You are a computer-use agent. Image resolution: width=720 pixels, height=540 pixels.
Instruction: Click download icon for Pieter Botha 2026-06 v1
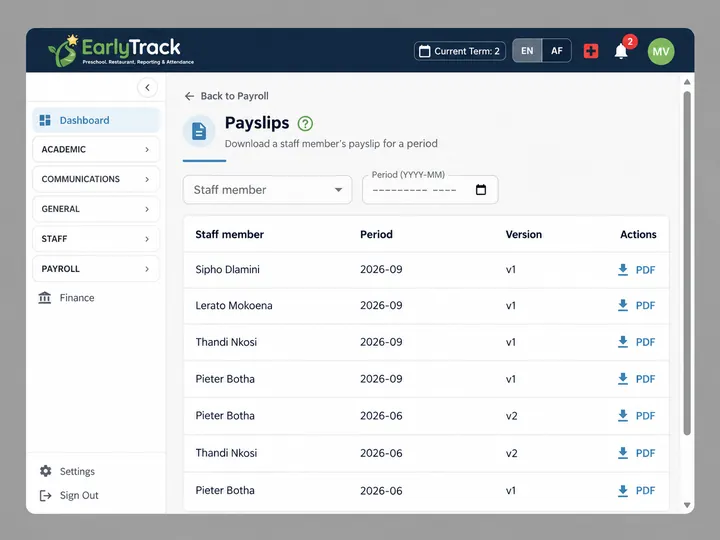(623, 490)
